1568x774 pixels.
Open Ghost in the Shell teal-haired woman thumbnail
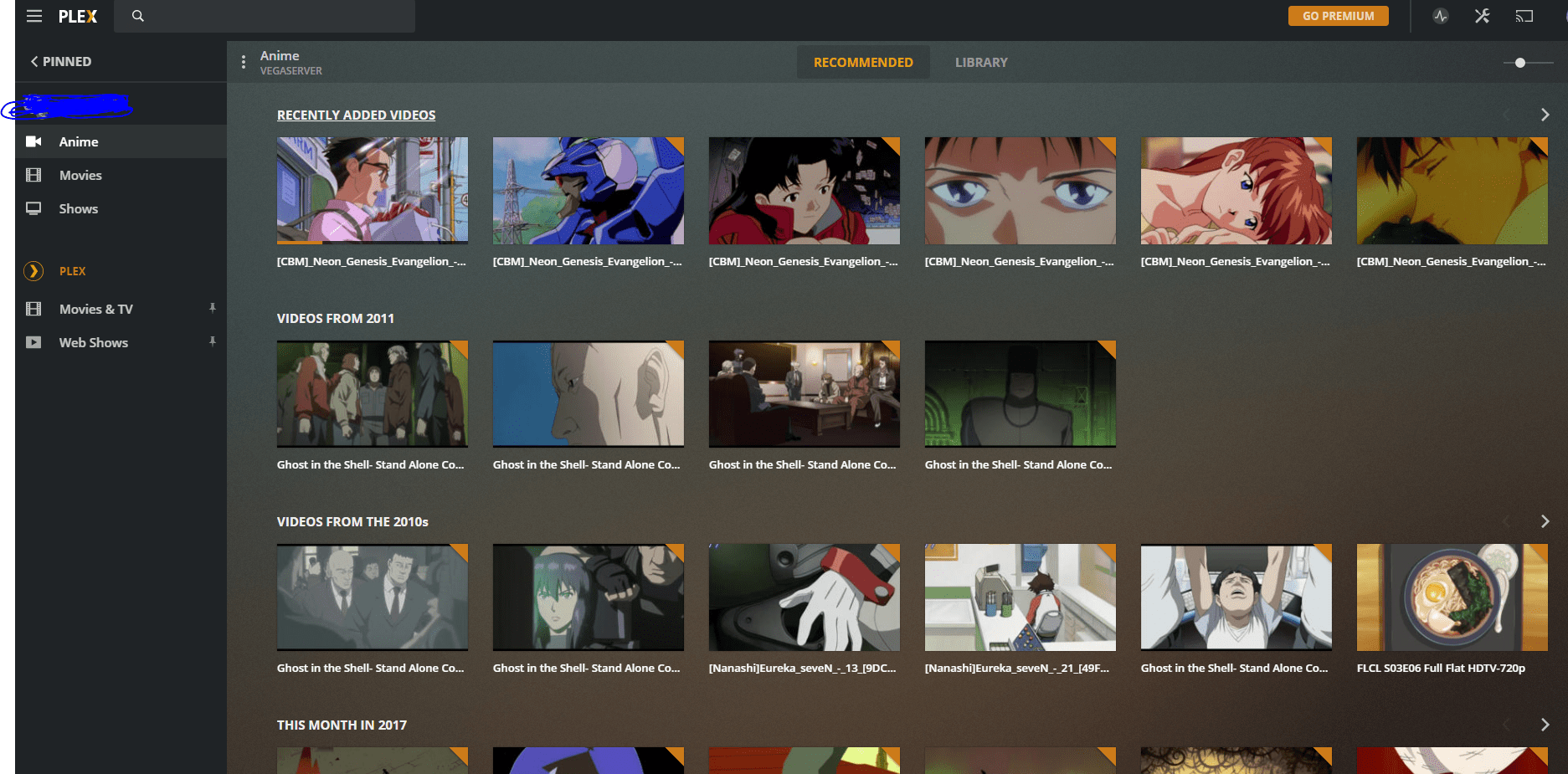pos(589,597)
